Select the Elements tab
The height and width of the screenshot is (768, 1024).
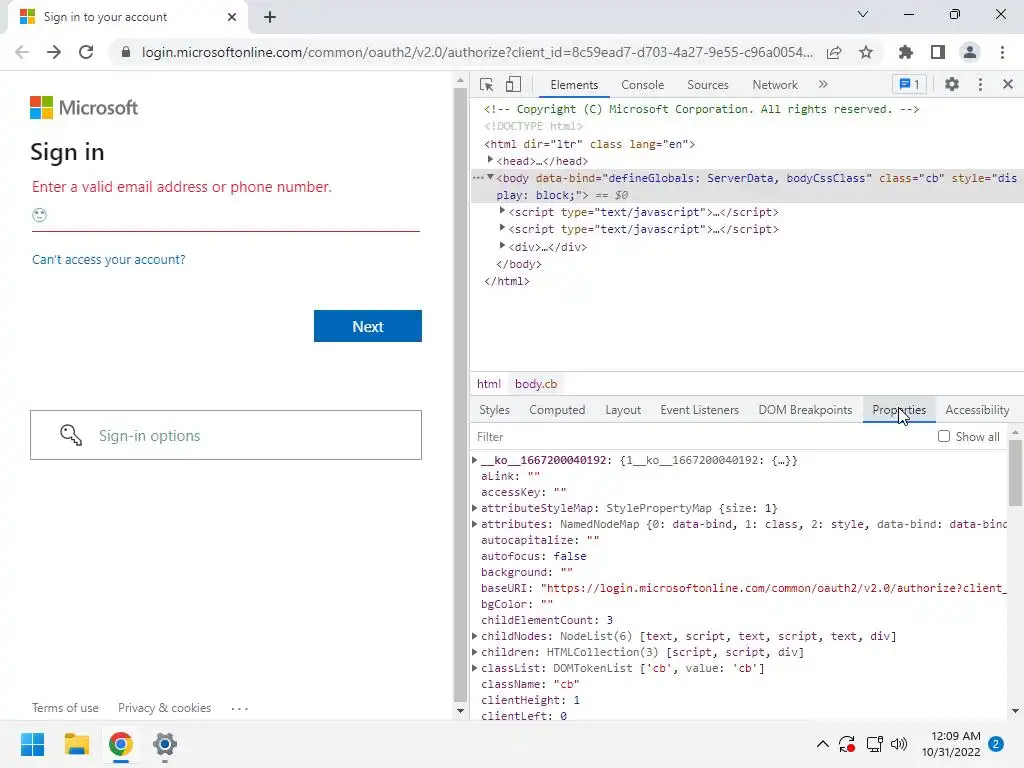coord(574,85)
